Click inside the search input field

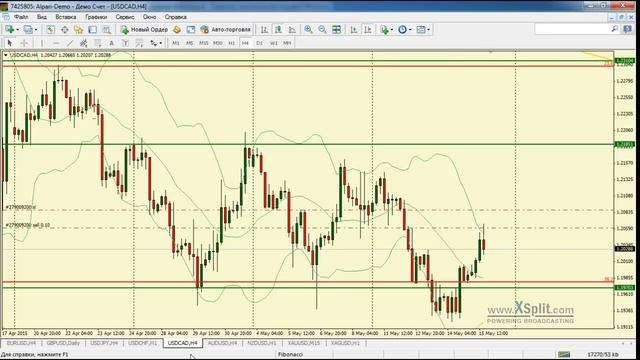tap(572, 29)
